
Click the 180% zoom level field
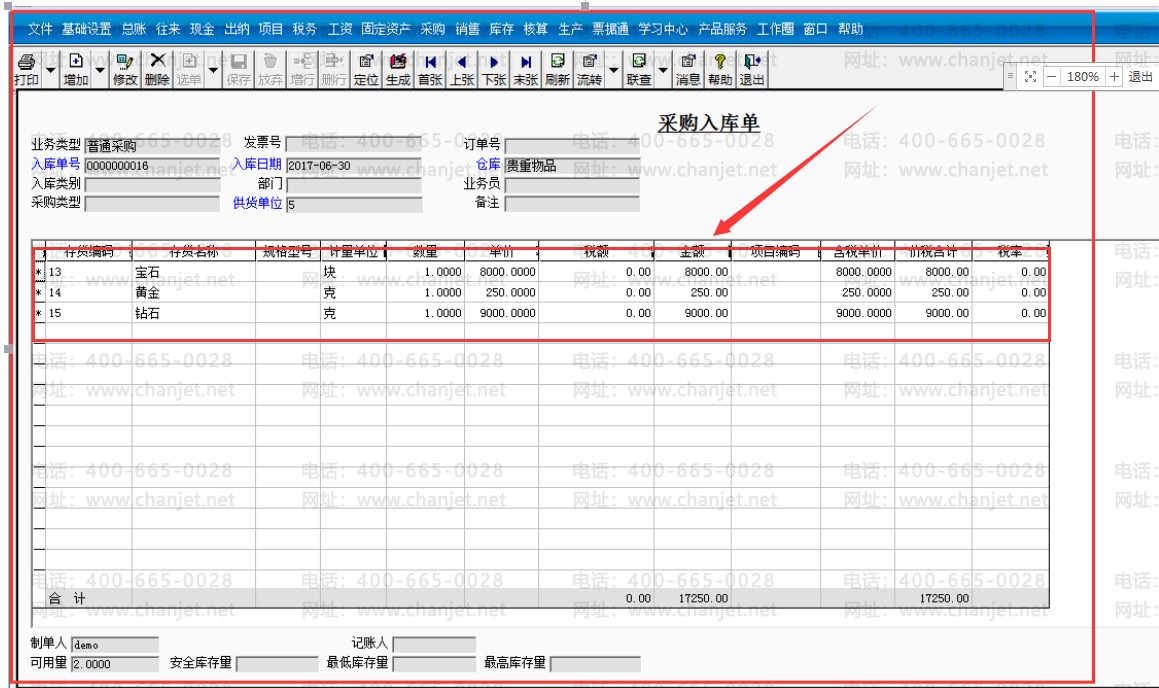click(1083, 76)
